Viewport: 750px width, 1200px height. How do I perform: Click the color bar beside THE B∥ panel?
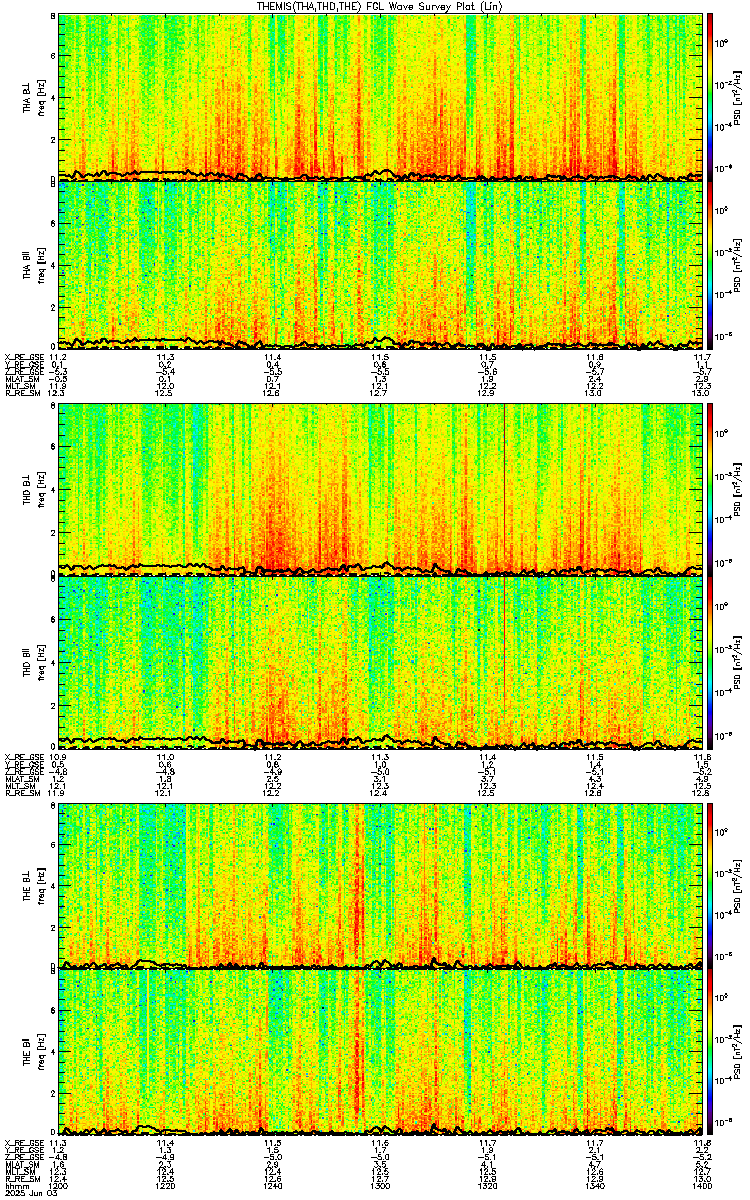(x=711, y=1052)
